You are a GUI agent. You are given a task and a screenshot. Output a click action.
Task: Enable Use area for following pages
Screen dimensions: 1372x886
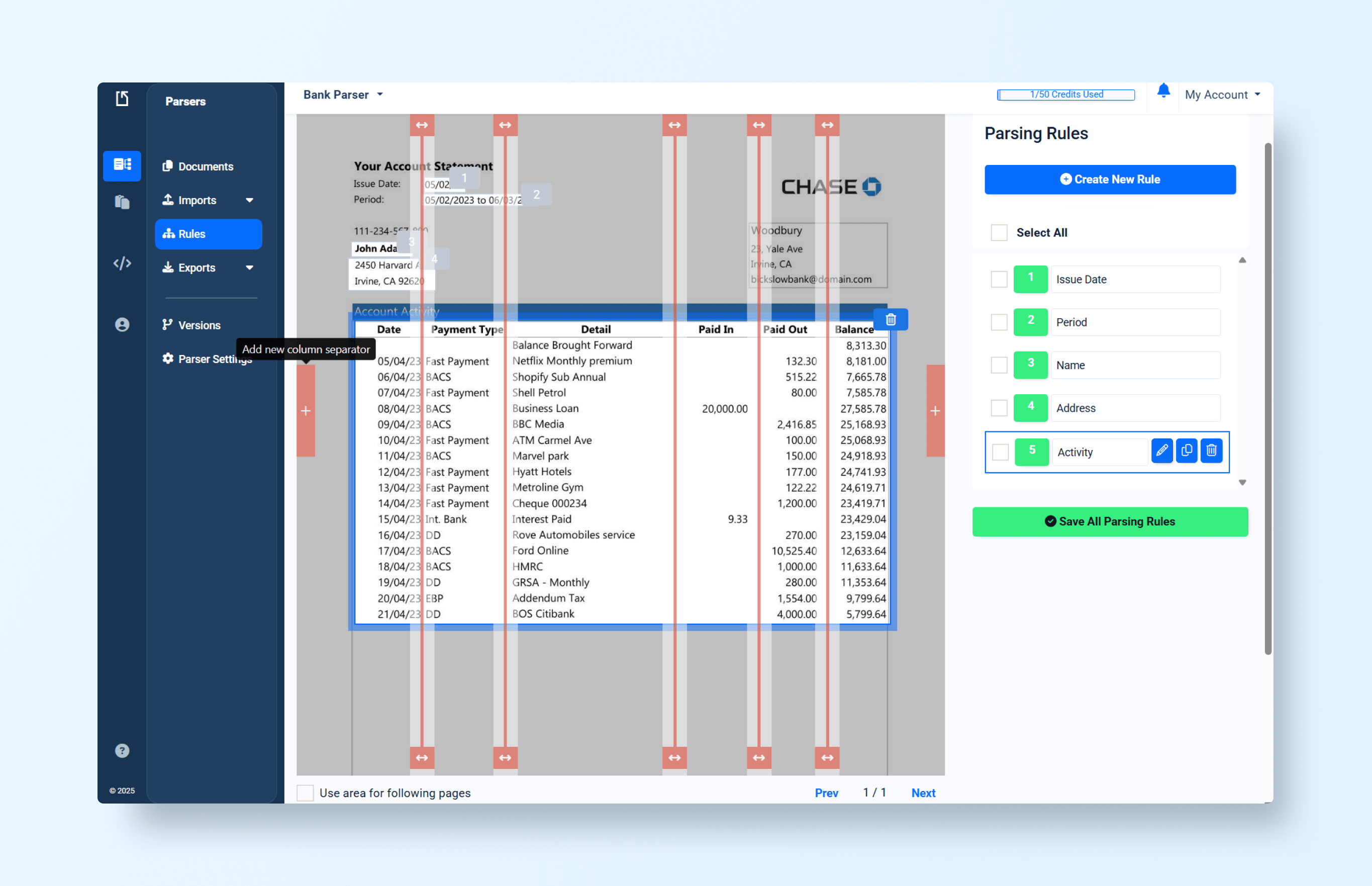coord(306,793)
